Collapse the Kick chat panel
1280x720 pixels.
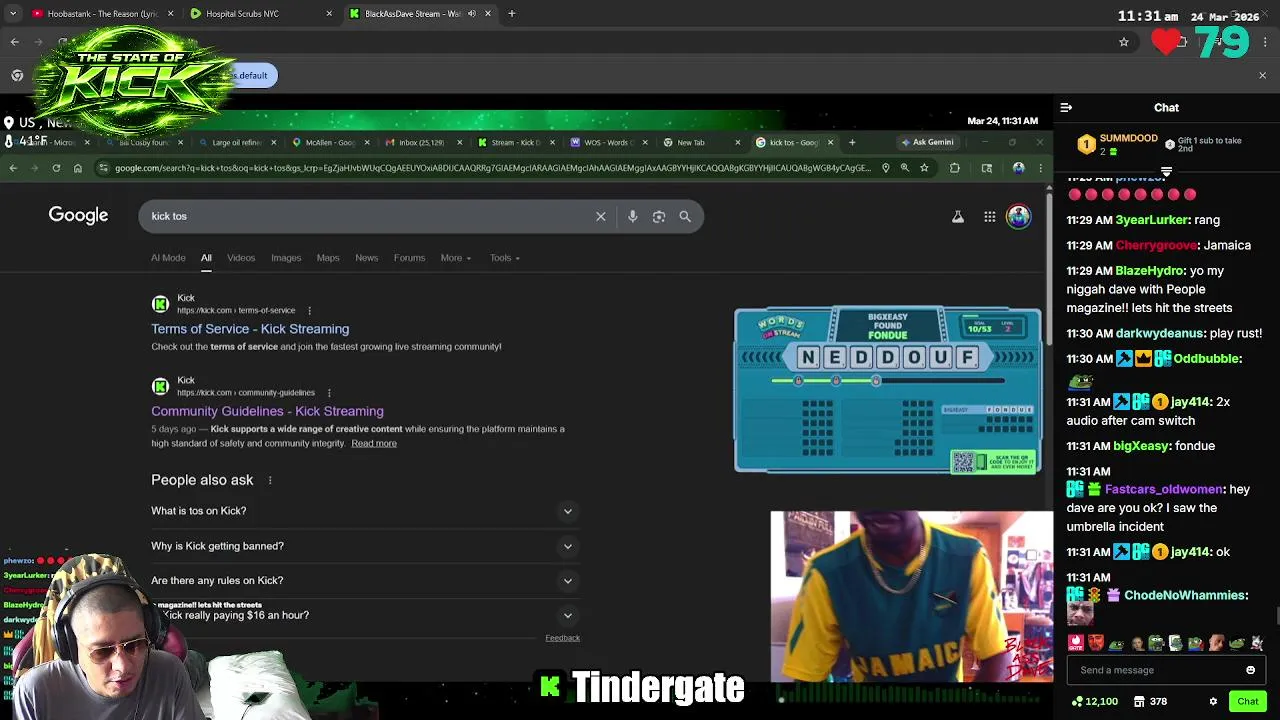click(x=1066, y=107)
